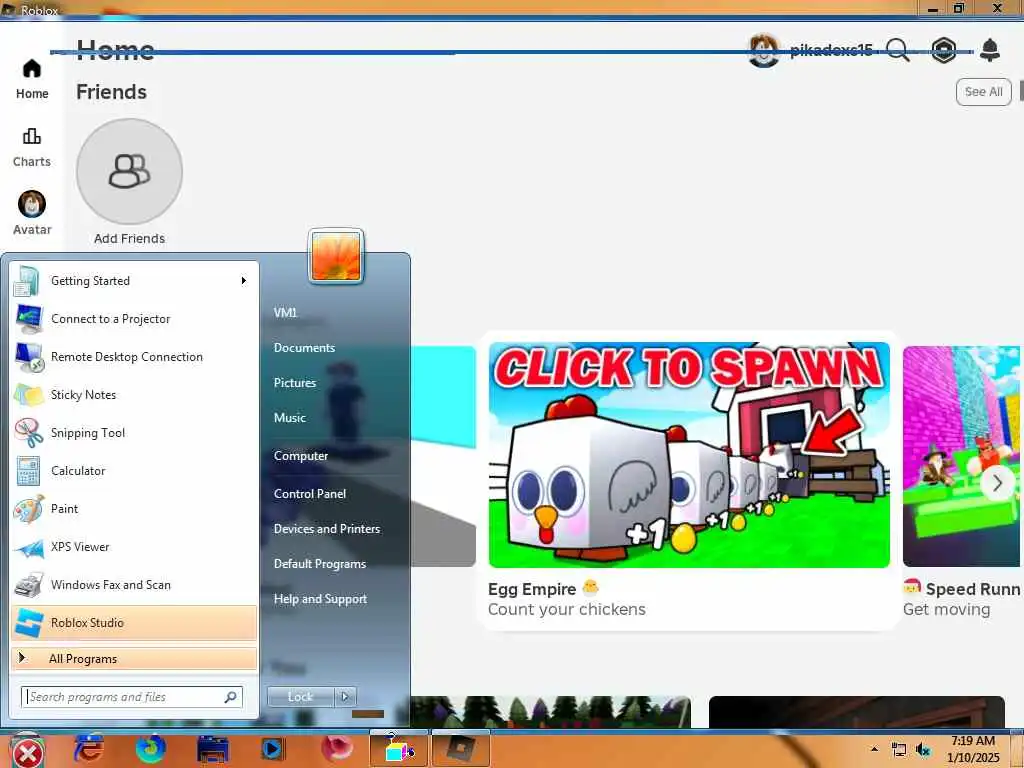Open the Speed Runn game thumbnail
This screenshot has width=1024, height=768.
click(963, 456)
